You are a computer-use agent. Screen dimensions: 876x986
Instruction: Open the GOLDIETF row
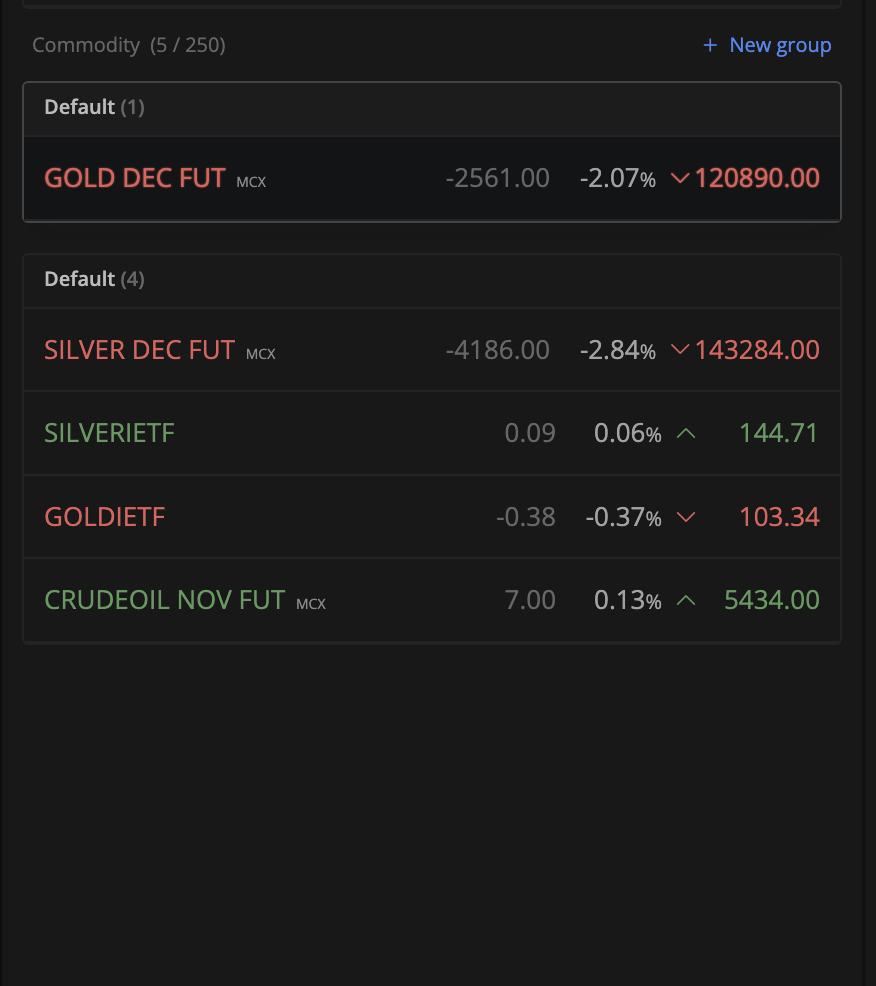[x=104, y=517]
